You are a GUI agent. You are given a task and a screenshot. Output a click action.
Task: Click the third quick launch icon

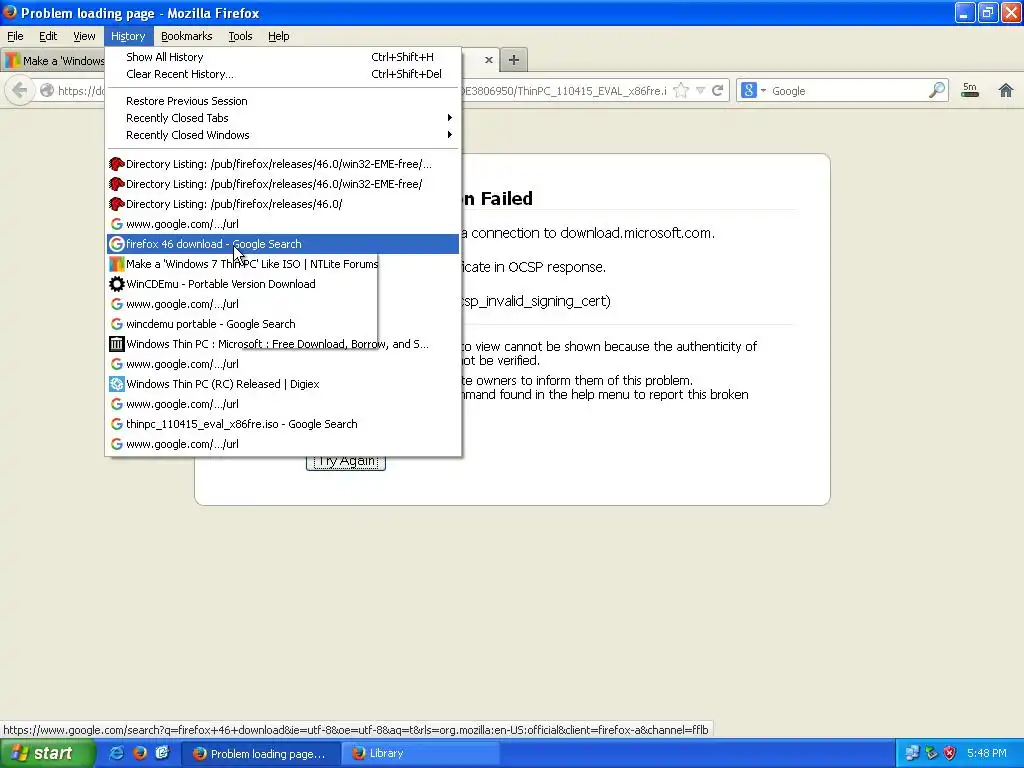pos(162,753)
